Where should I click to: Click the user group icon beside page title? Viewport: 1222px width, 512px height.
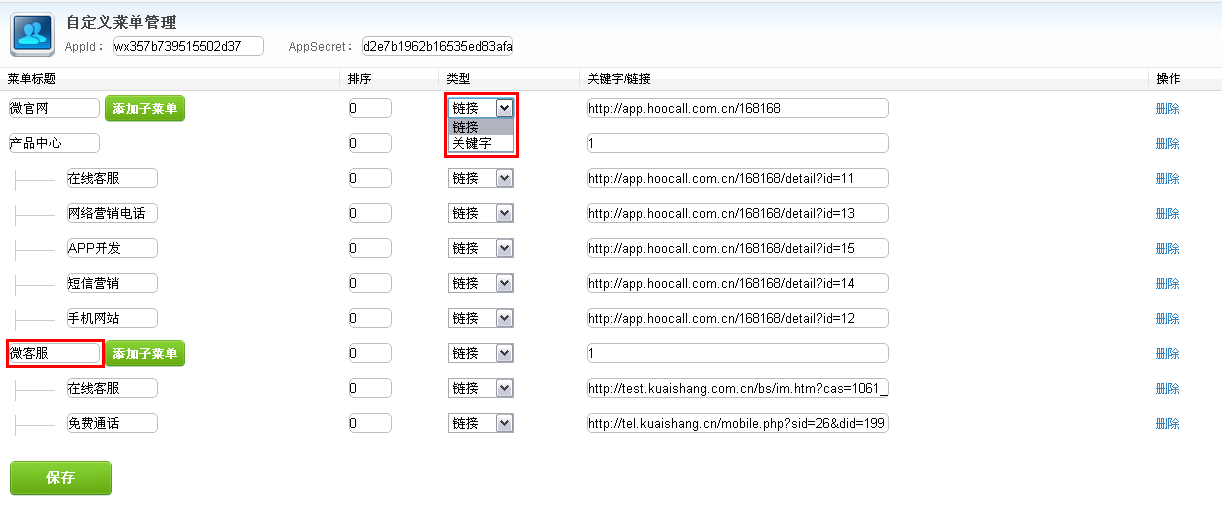pyautogui.click(x=32, y=35)
